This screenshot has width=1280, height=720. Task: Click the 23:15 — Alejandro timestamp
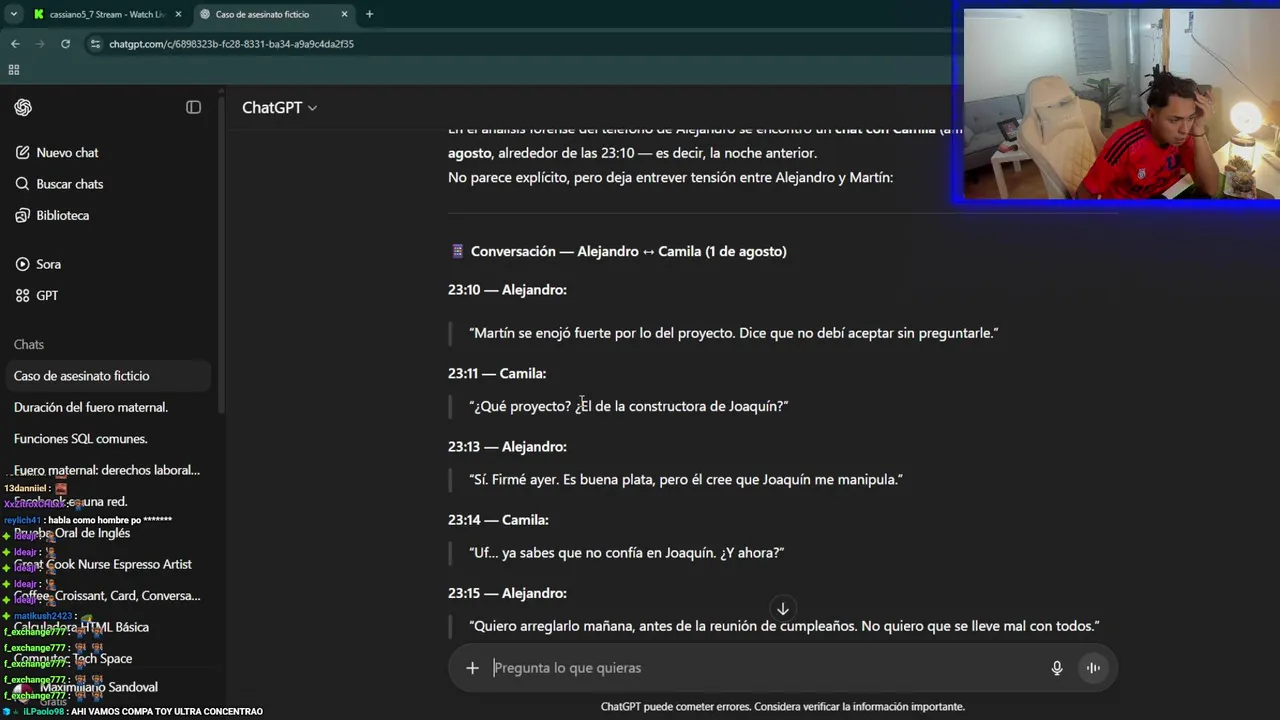pyautogui.click(x=507, y=593)
